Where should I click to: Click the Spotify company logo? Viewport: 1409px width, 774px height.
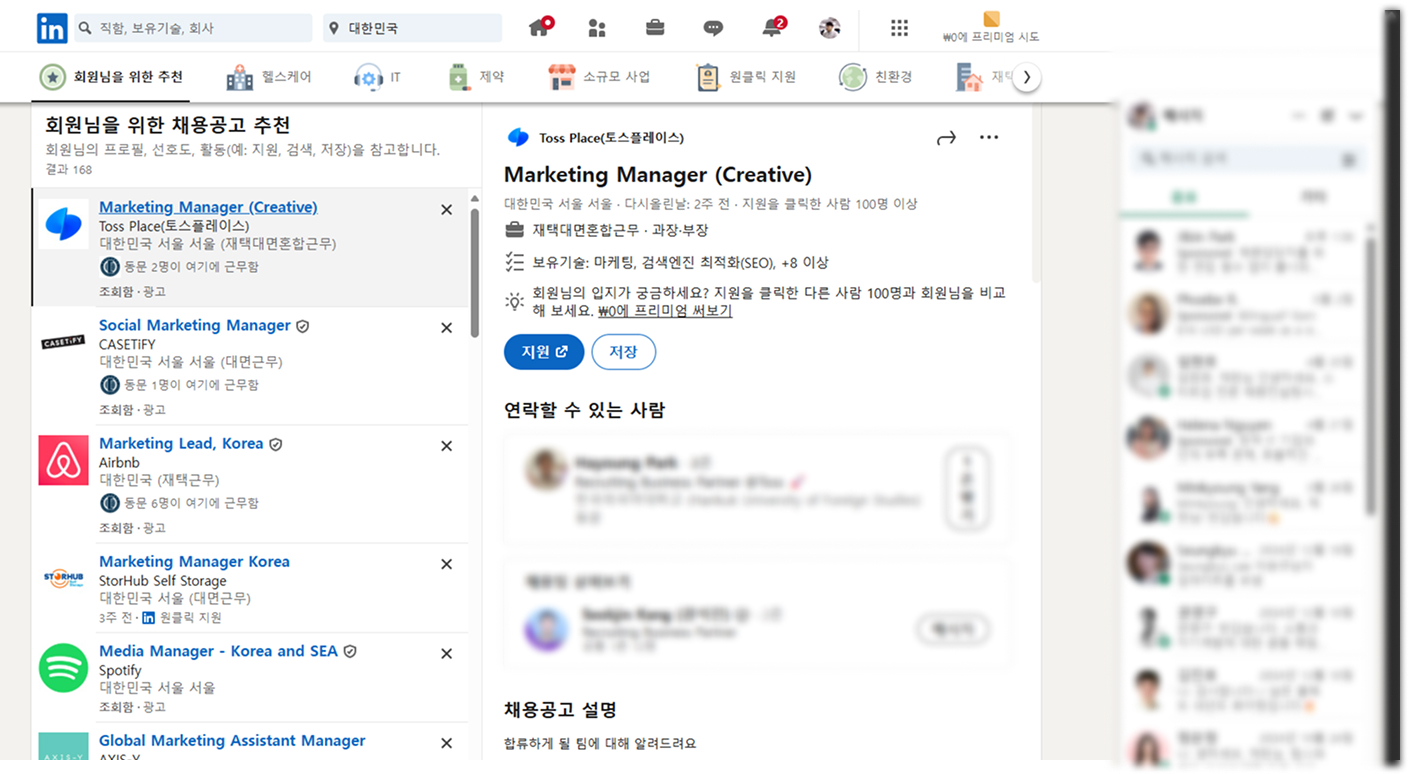tap(64, 668)
